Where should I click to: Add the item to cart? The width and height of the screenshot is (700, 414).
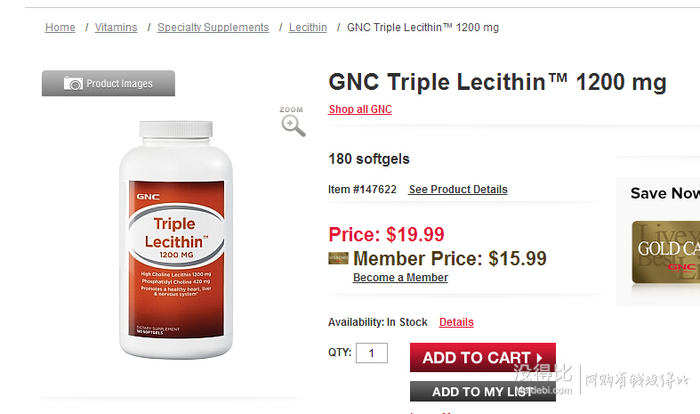click(x=483, y=357)
